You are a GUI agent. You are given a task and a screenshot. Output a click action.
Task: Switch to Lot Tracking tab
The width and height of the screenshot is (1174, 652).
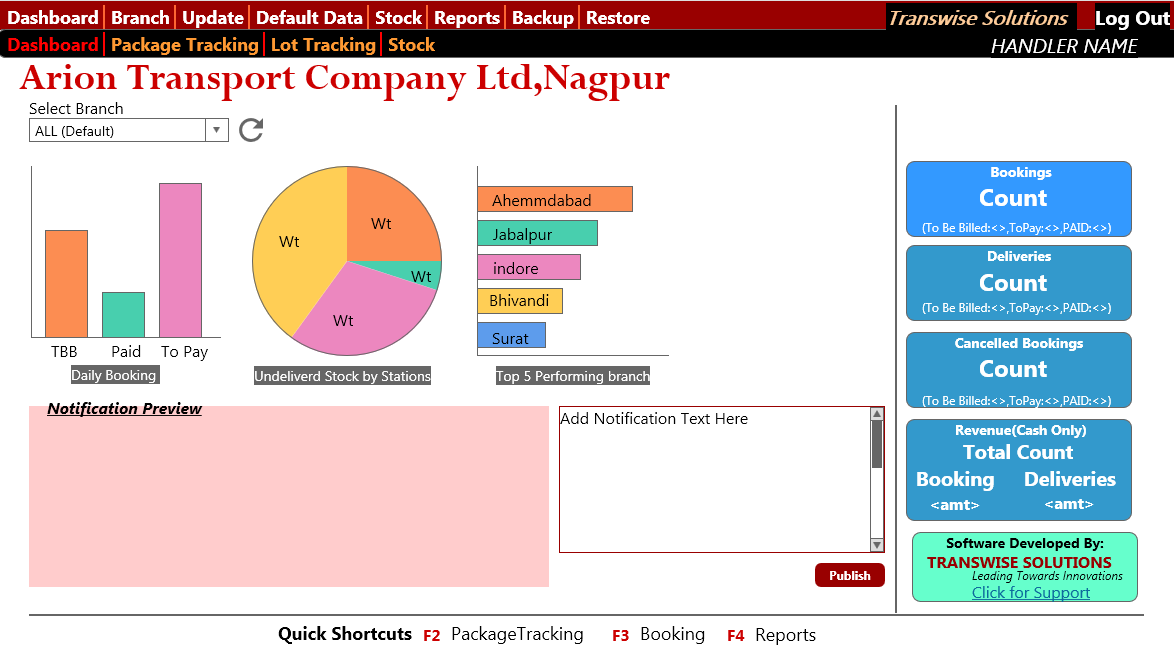pyautogui.click(x=323, y=45)
